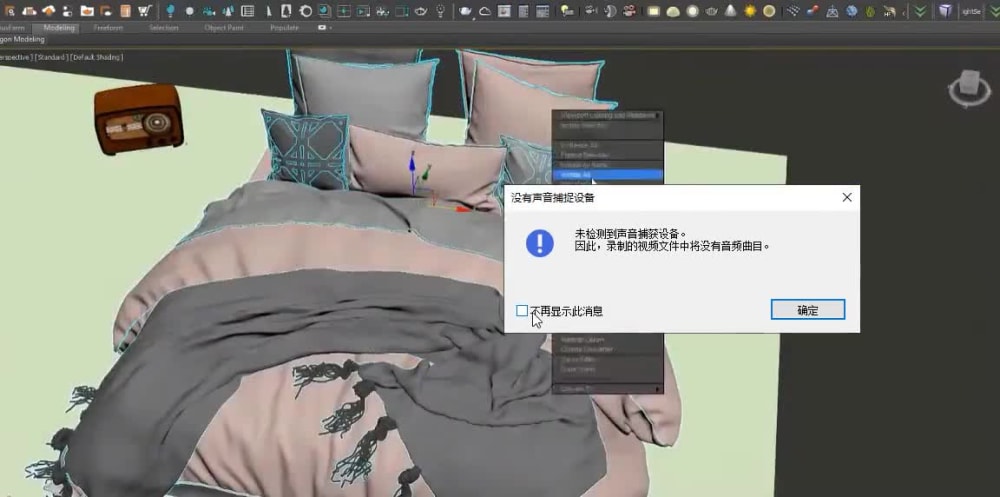Viewport: 1000px width, 497px height.
Task: Tick the 不再显示此消息 checkbox
Action: click(522, 311)
